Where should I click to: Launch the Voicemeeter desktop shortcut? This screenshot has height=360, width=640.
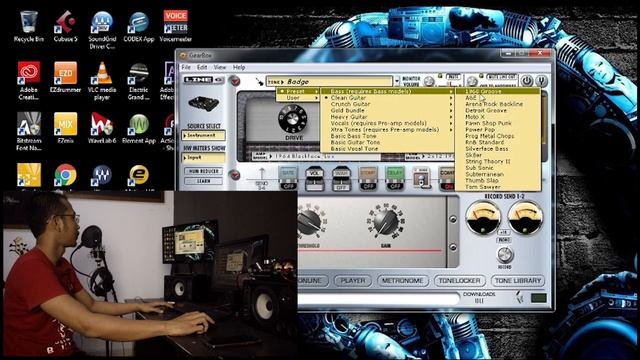click(x=176, y=26)
